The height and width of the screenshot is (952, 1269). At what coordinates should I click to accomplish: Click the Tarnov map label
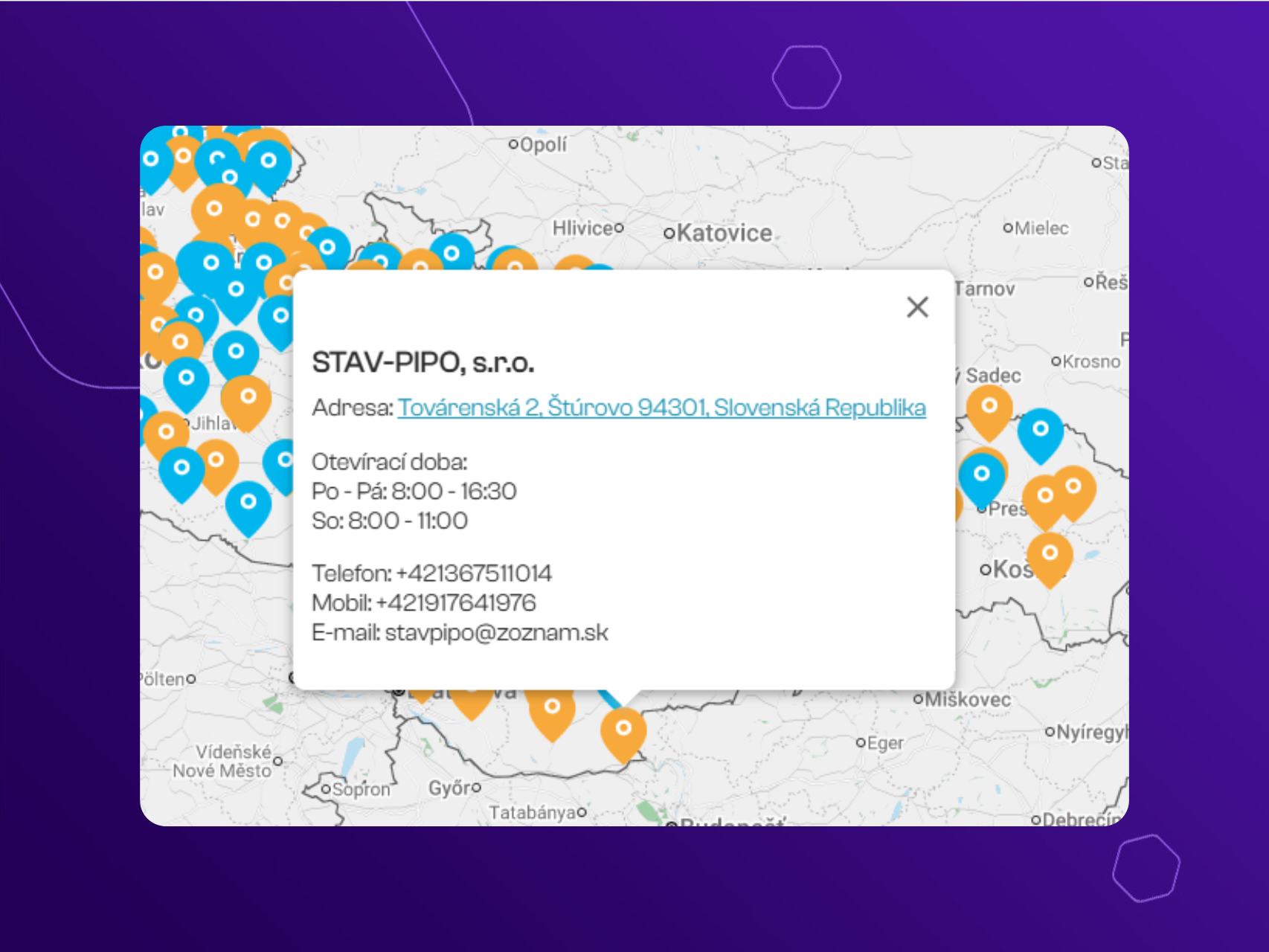click(x=985, y=289)
